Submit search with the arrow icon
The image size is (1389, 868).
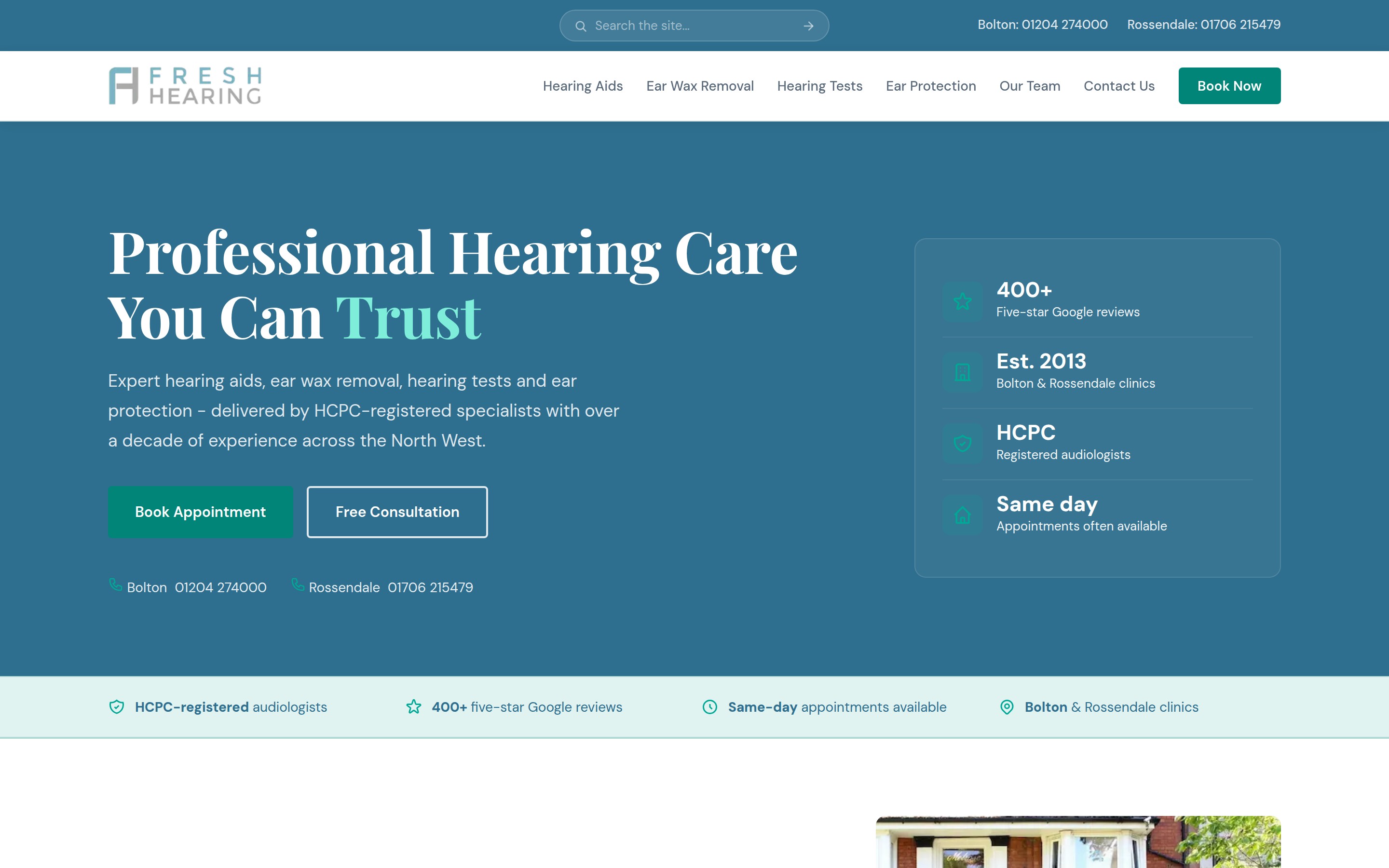(x=808, y=26)
